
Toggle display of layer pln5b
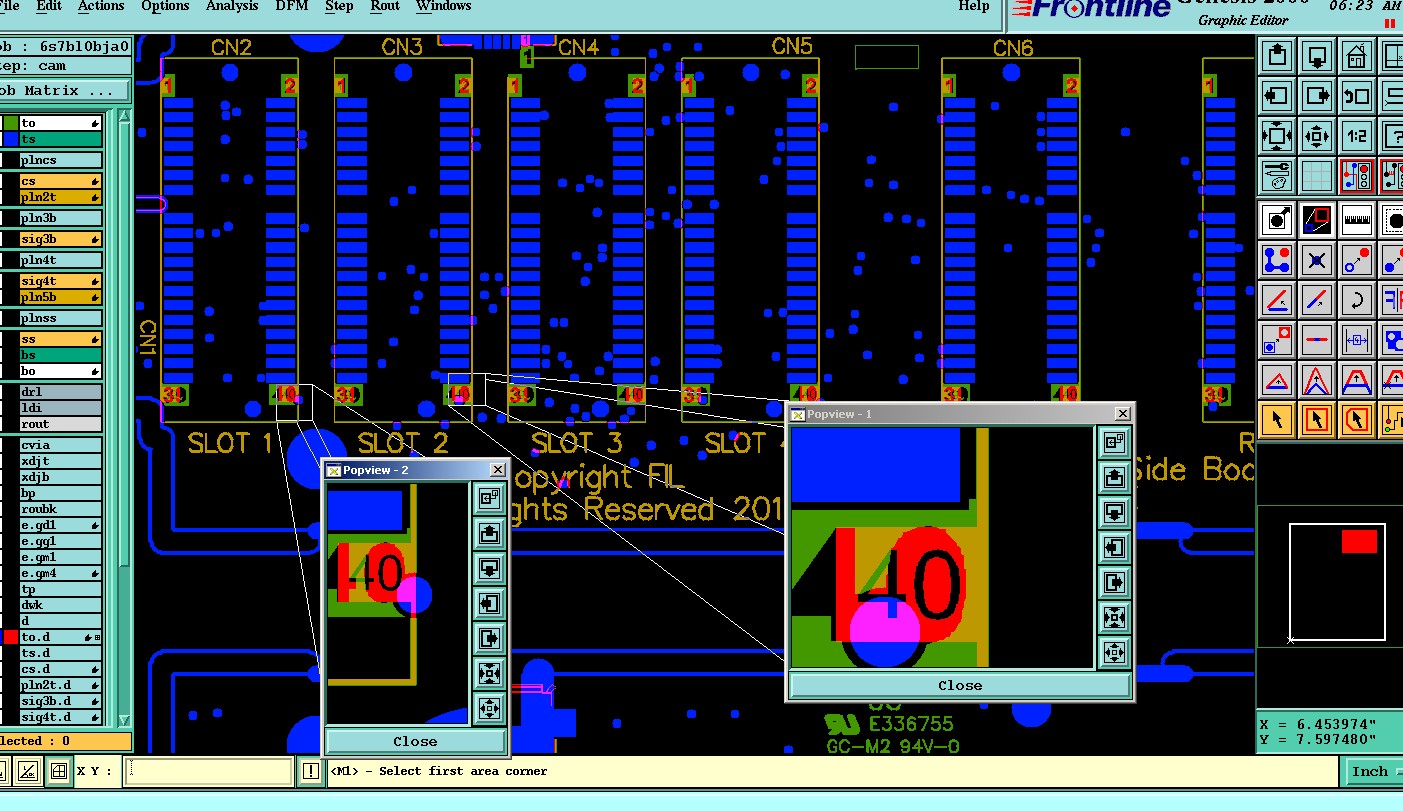[60, 297]
